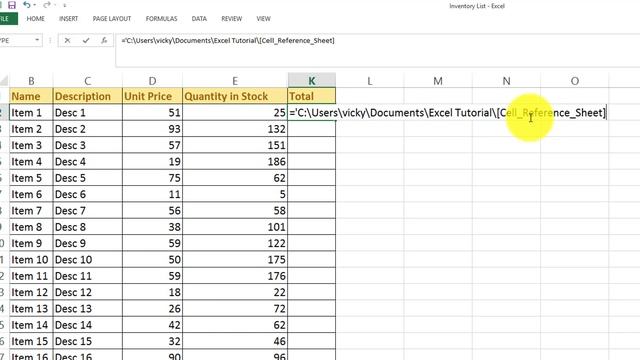Image resolution: width=640 pixels, height=360 pixels.
Task: Open the green FILE tab
Action: 6,19
